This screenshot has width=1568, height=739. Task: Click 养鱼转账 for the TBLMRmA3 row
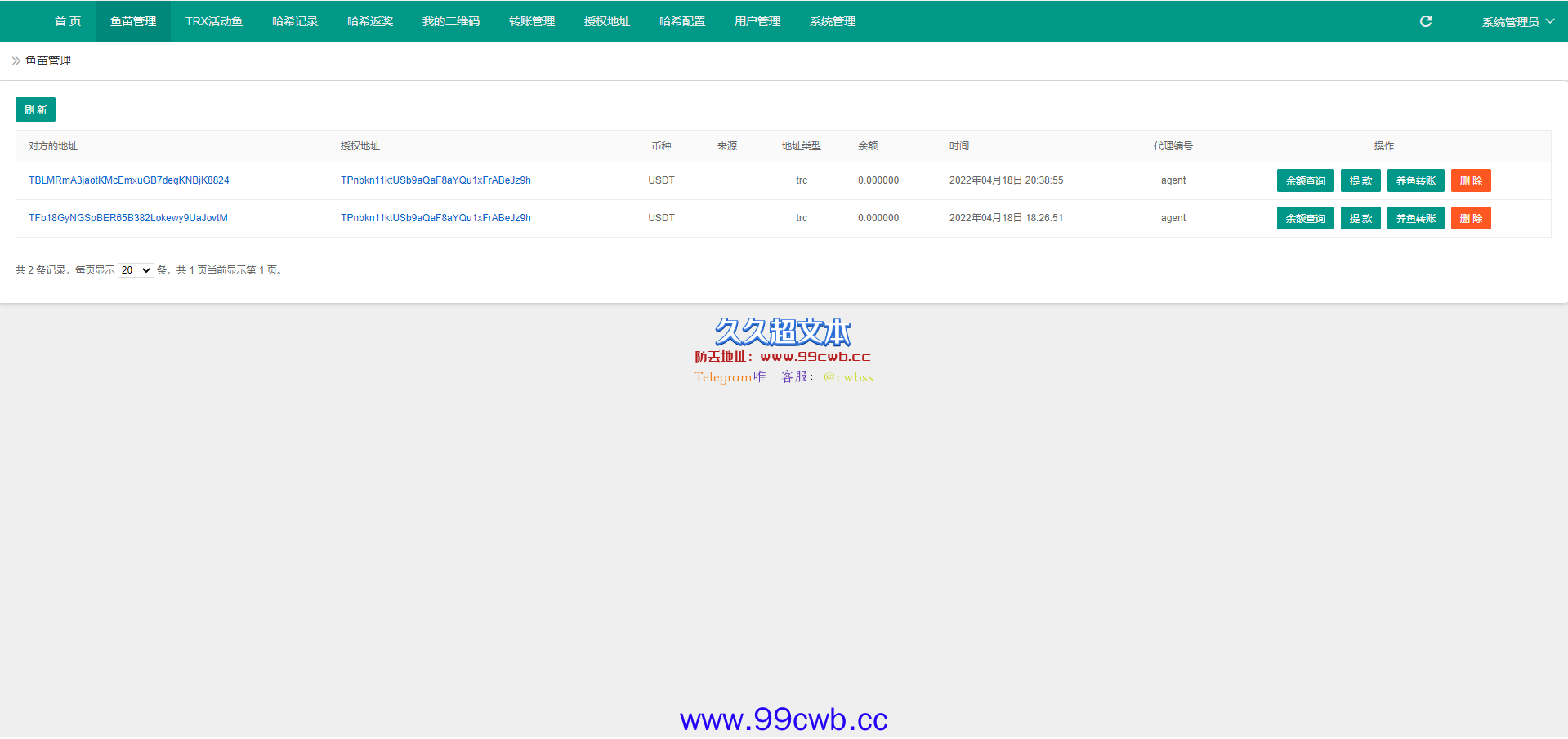click(x=1416, y=180)
